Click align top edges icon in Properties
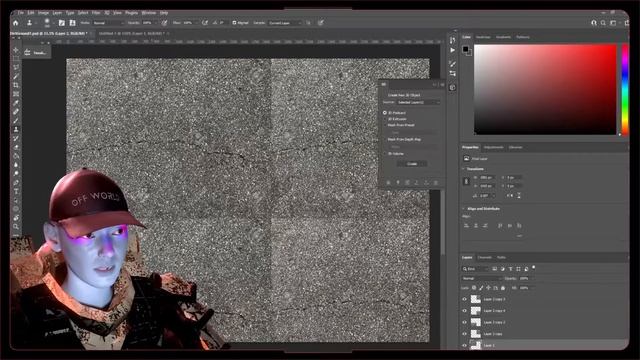The height and width of the screenshot is (360, 640). (x=500, y=225)
